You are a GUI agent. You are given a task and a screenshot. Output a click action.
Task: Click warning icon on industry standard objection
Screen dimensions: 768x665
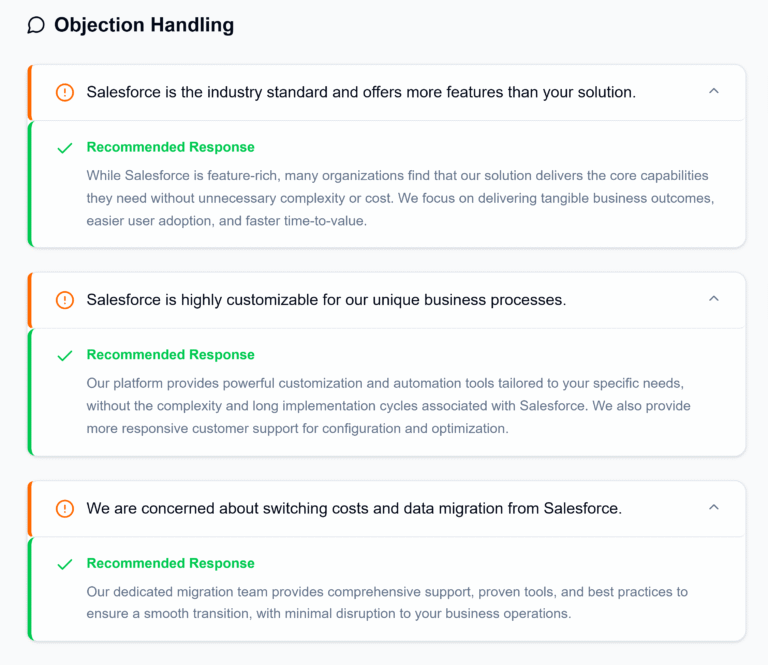coord(65,92)
